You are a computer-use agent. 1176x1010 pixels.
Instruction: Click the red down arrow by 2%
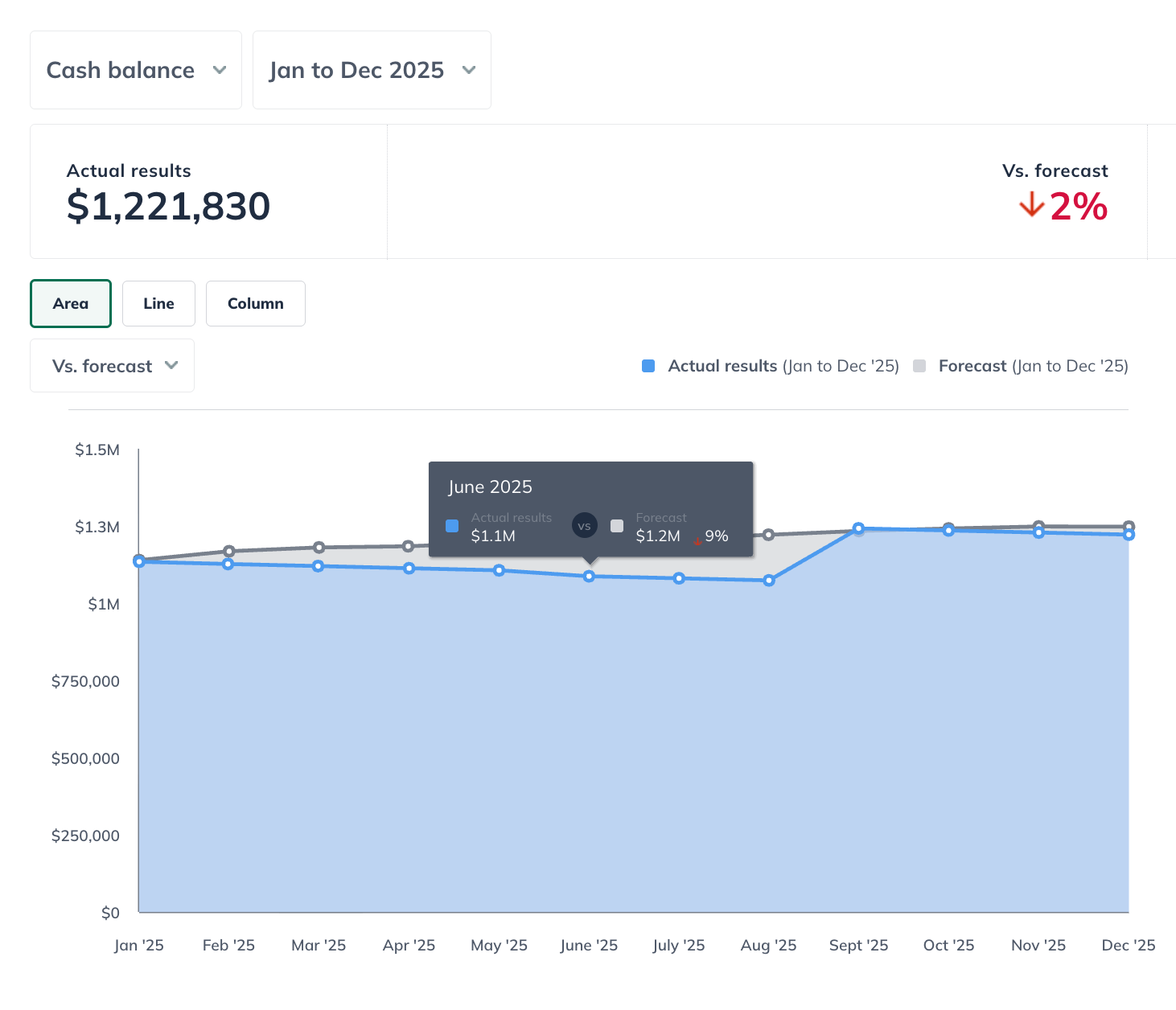[1031, 206]
